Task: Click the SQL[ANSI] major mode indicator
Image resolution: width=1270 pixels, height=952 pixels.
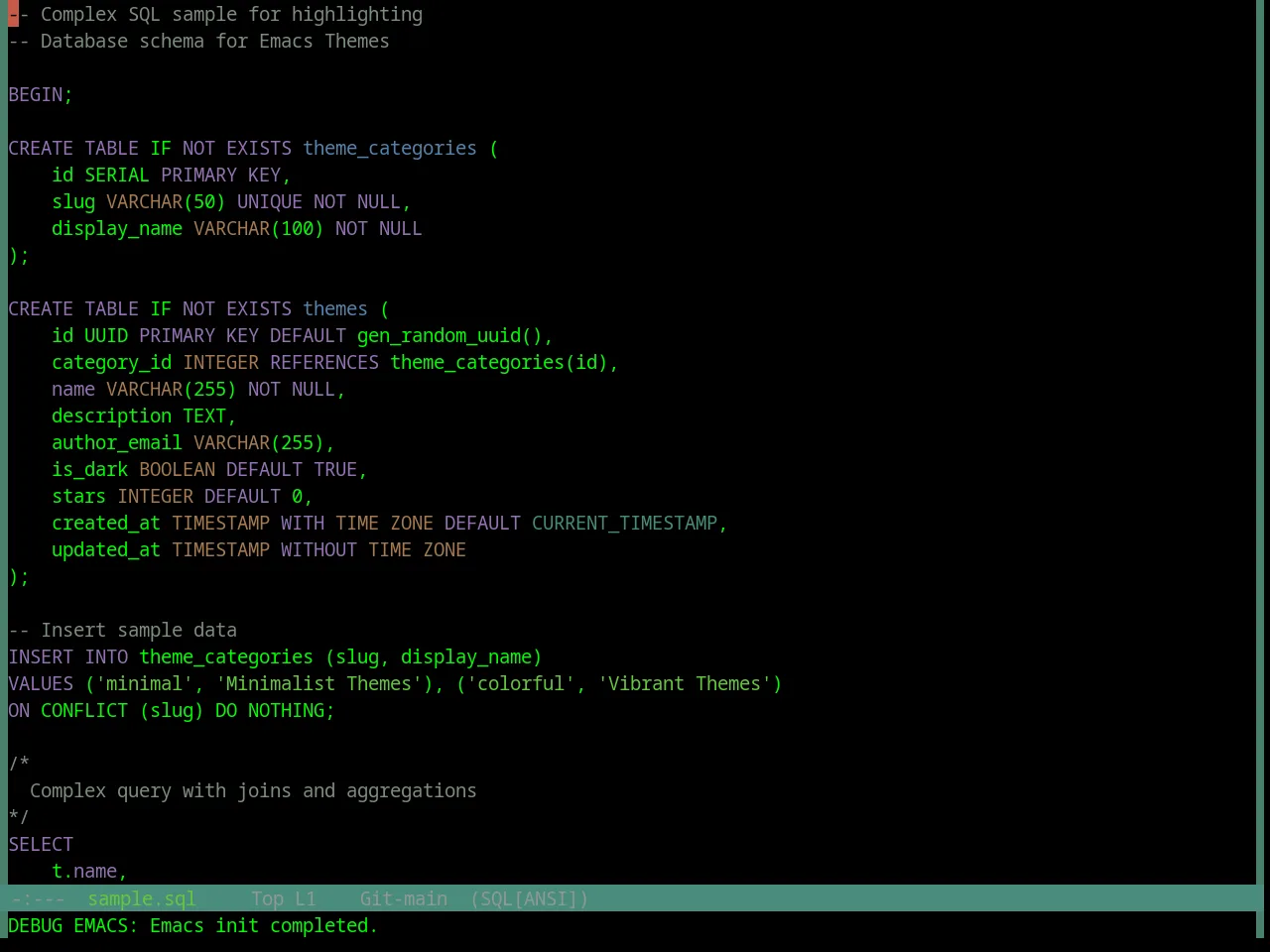Action: pos(530,899)
